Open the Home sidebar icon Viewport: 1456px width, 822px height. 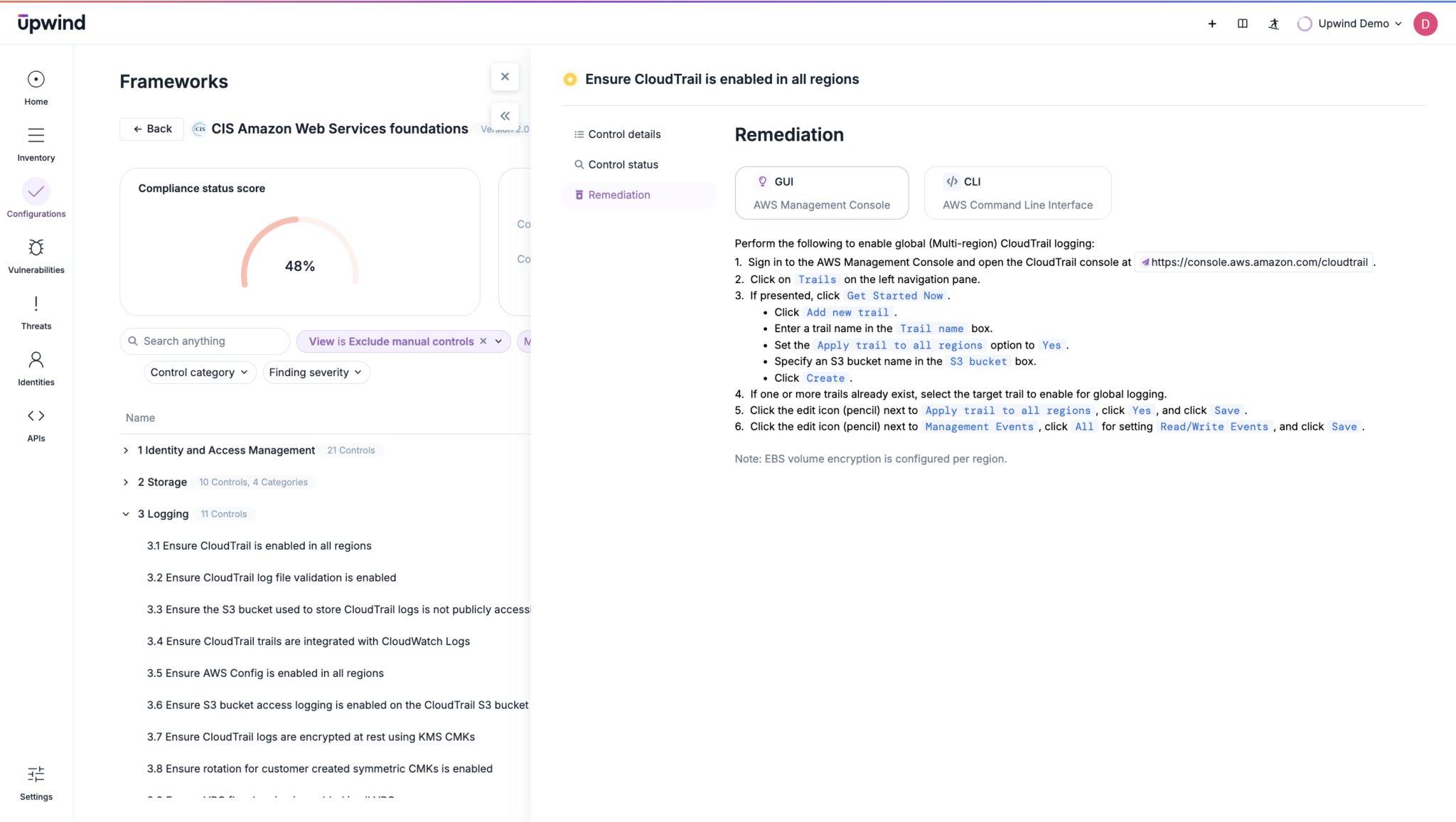pos(36,80)
